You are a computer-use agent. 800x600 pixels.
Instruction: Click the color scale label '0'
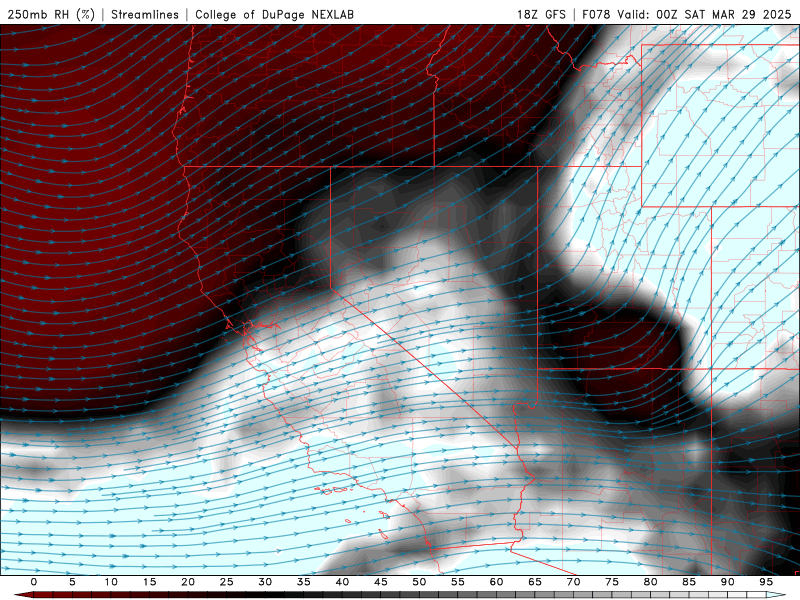pos(34,582)
